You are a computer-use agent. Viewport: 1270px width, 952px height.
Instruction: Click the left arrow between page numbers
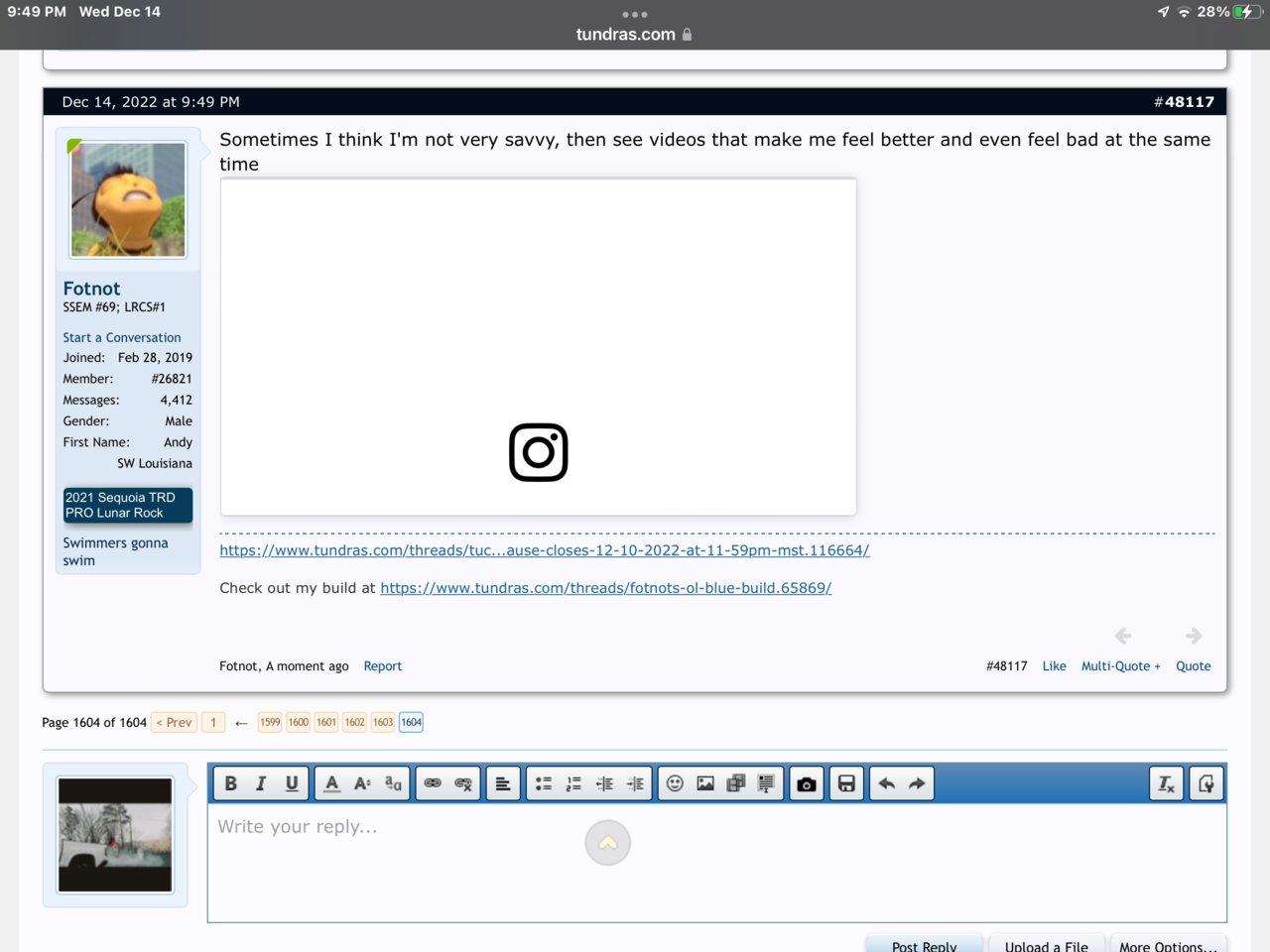pyautogui.click(x=241, y=723)
